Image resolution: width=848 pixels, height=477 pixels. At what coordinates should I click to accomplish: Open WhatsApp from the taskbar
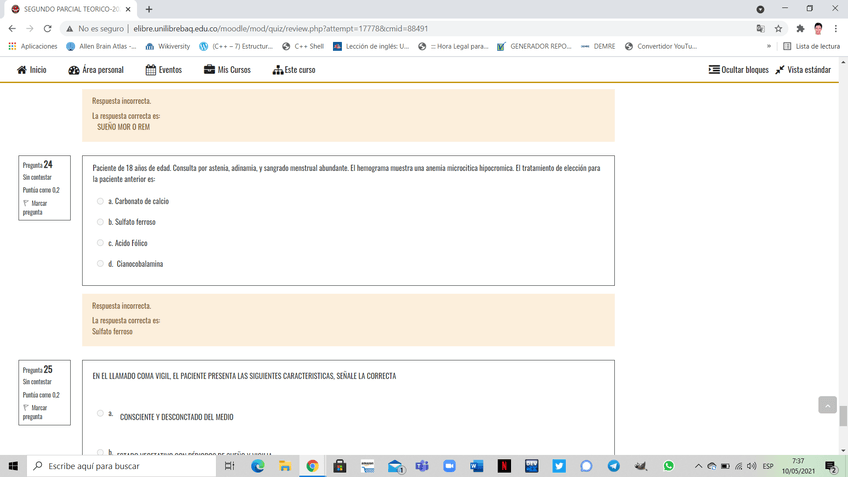pos(668,466)
